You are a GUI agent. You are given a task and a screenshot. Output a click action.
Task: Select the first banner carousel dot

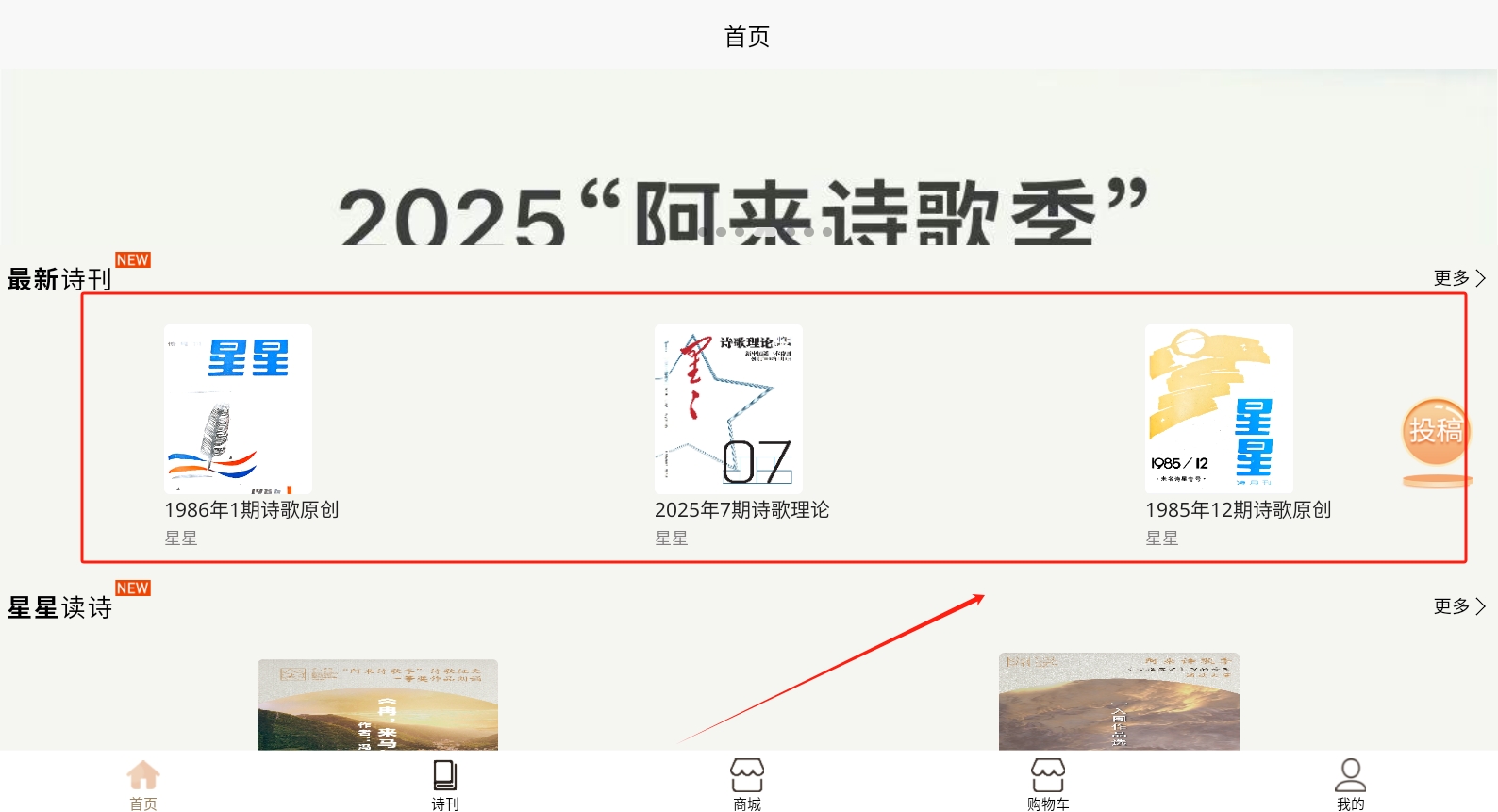(x=703, y=231)
